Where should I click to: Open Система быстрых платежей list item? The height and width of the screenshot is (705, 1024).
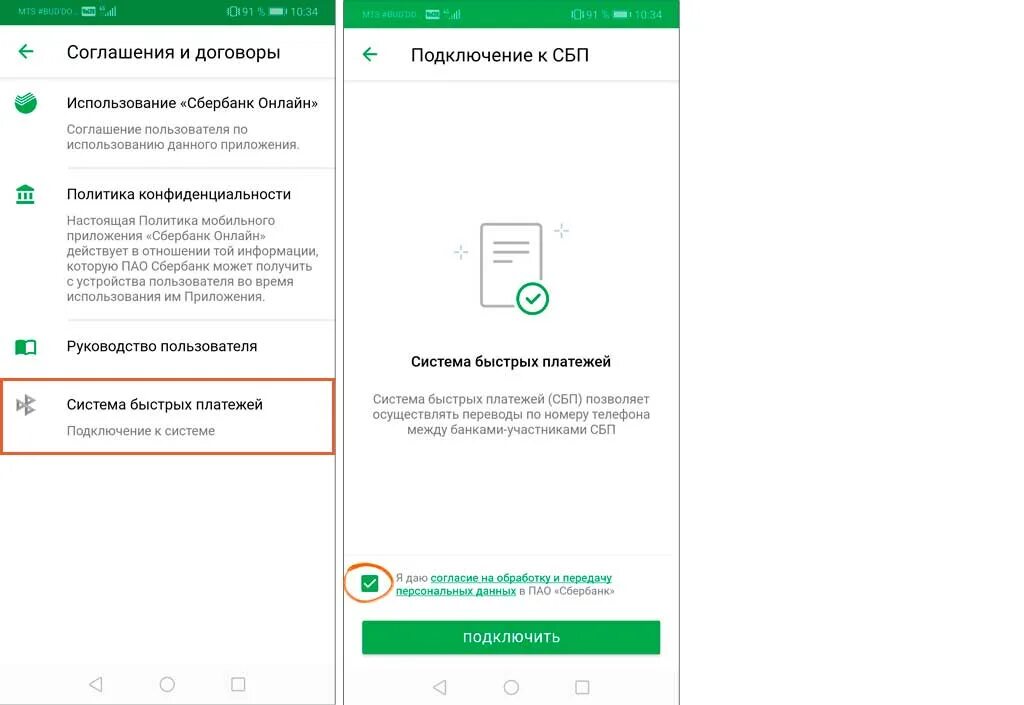tap(168, 416)
